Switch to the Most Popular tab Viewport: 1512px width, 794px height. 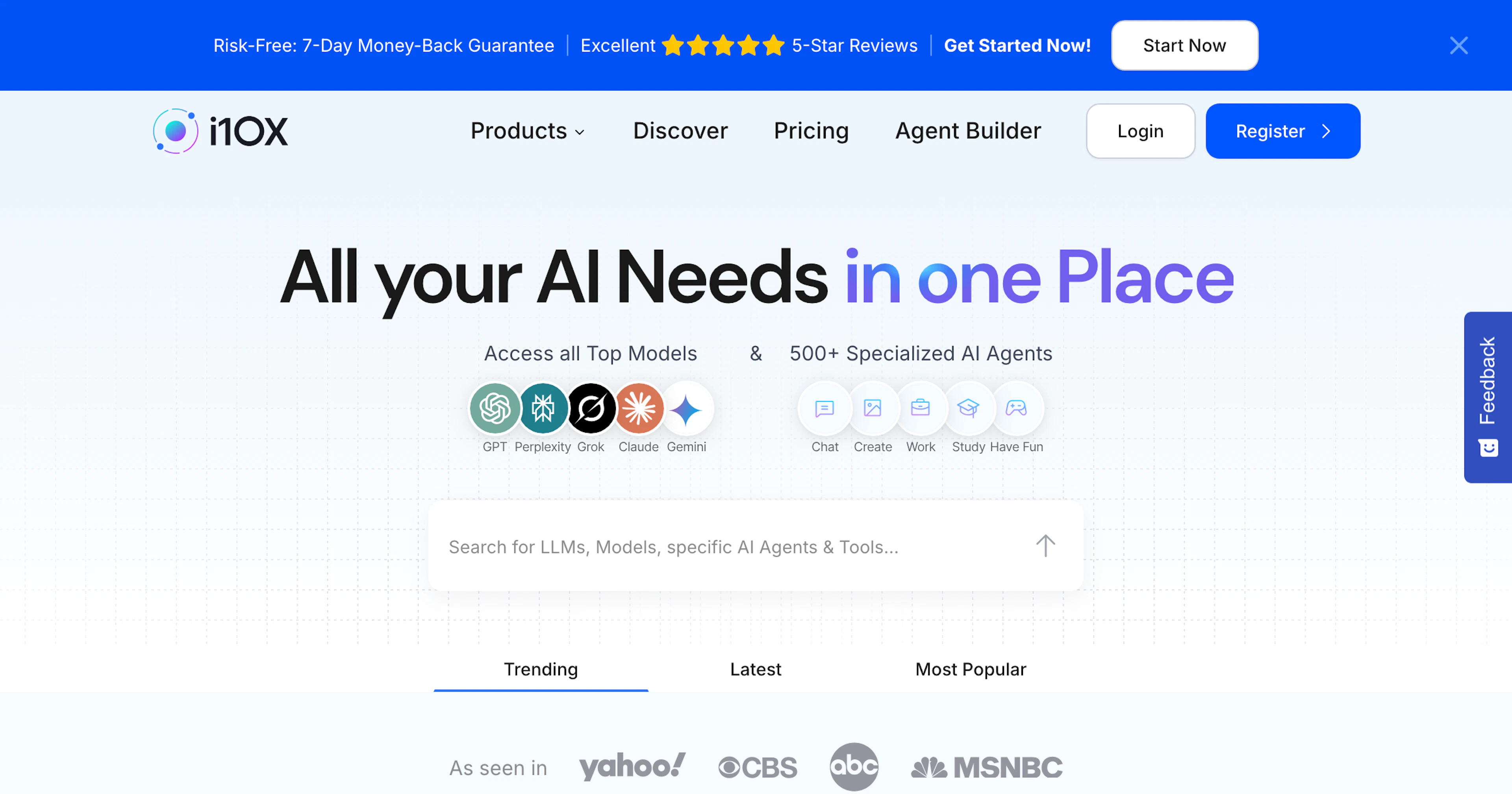(970, 669)
